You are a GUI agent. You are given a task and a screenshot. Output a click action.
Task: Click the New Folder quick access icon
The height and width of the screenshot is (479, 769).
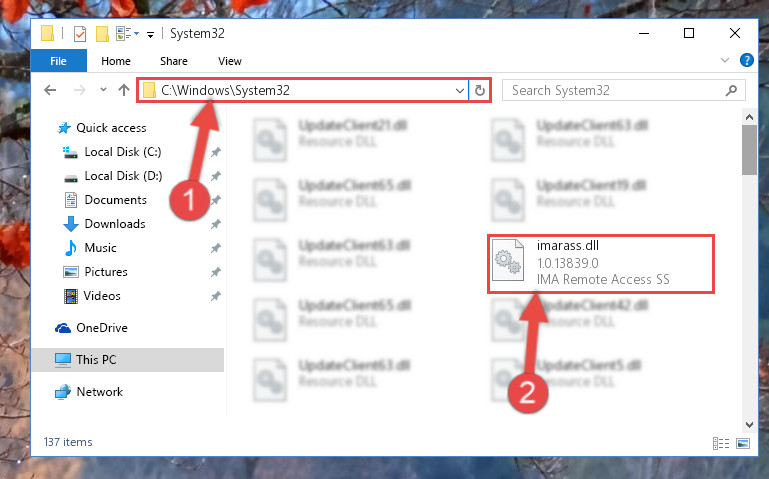pyautogui.click(x=102, y=34)
